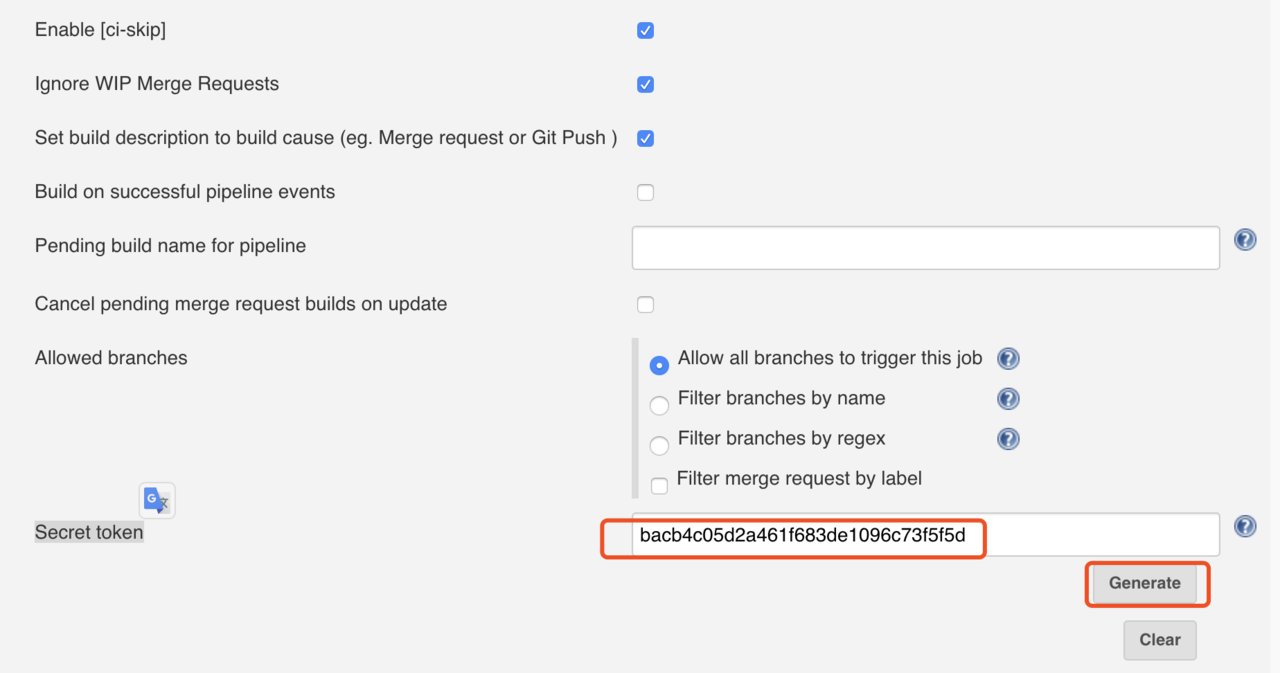Image resolution: width=1280 pixels, height=673 pixels.
Task: Click the Google Translate icon
Action: tap(157, 500)
